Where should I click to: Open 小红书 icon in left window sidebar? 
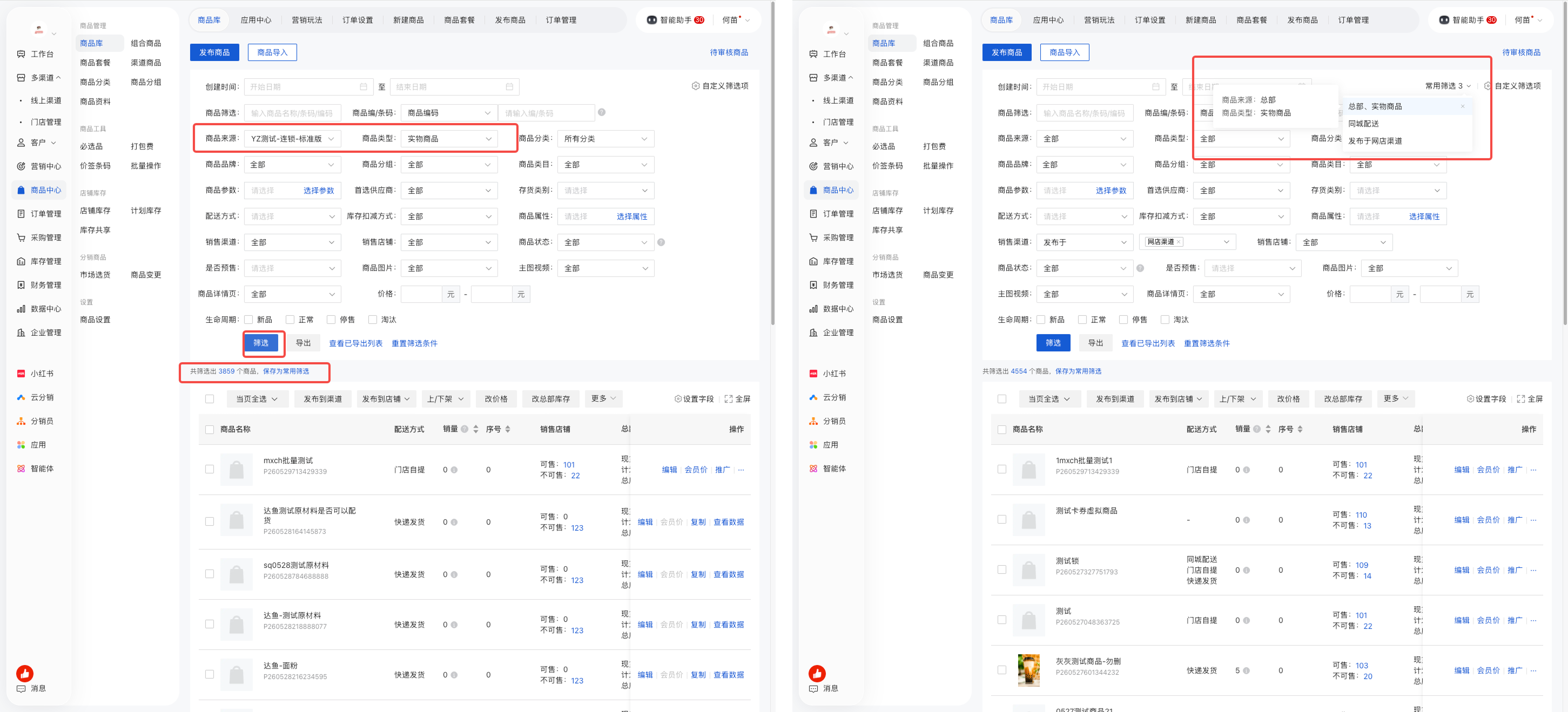[x=21, y=374]
